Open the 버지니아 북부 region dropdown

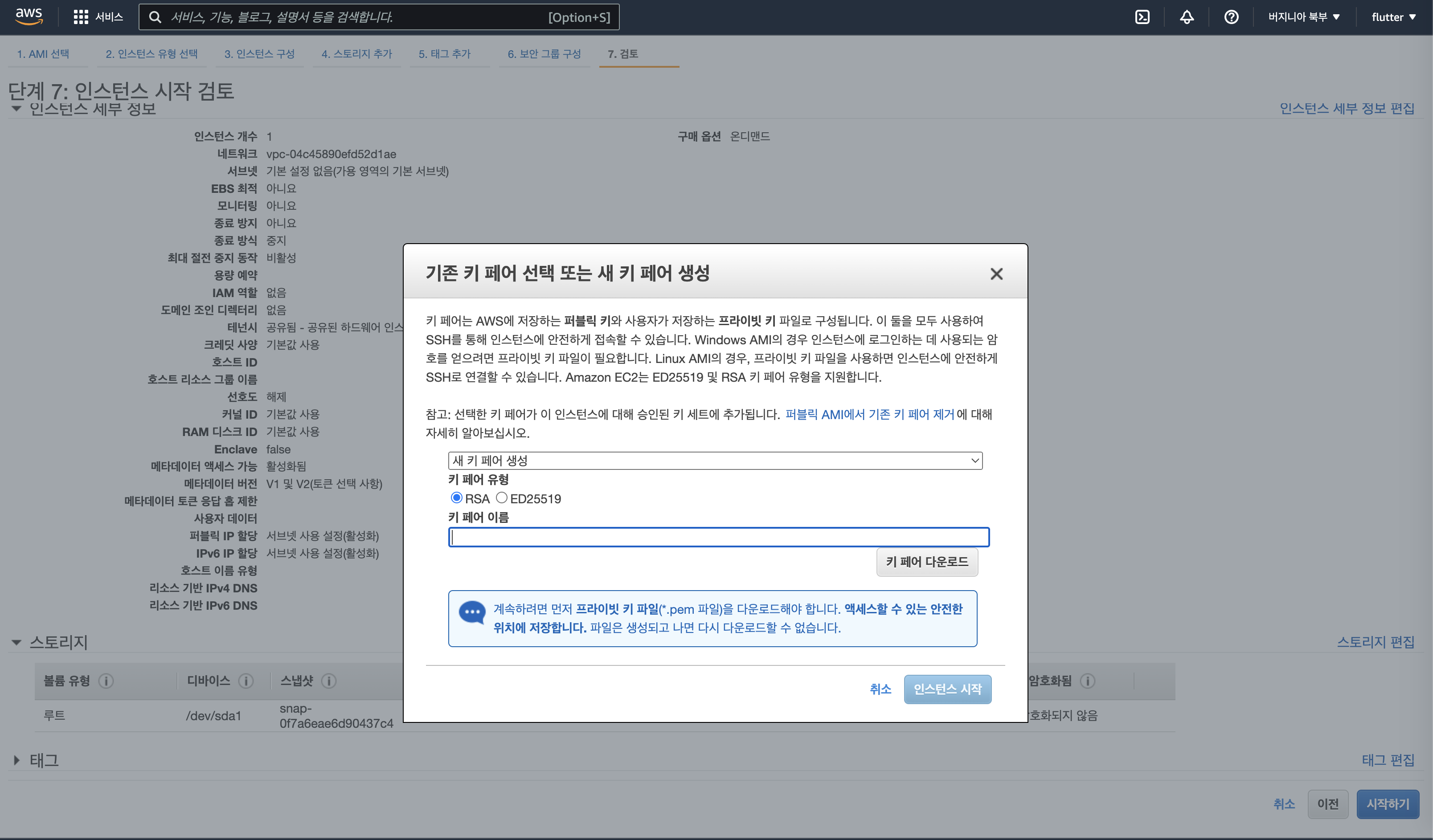(1303, 17)
